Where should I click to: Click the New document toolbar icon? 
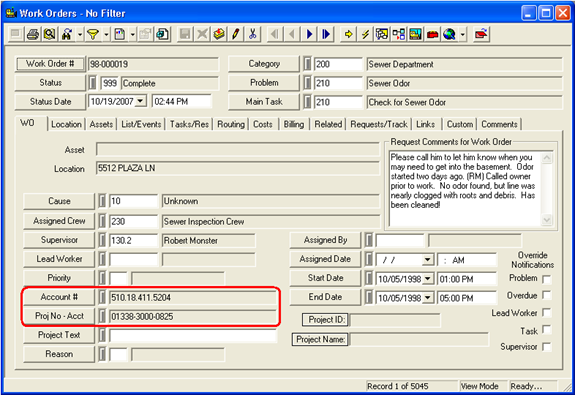tap(119, 35)
